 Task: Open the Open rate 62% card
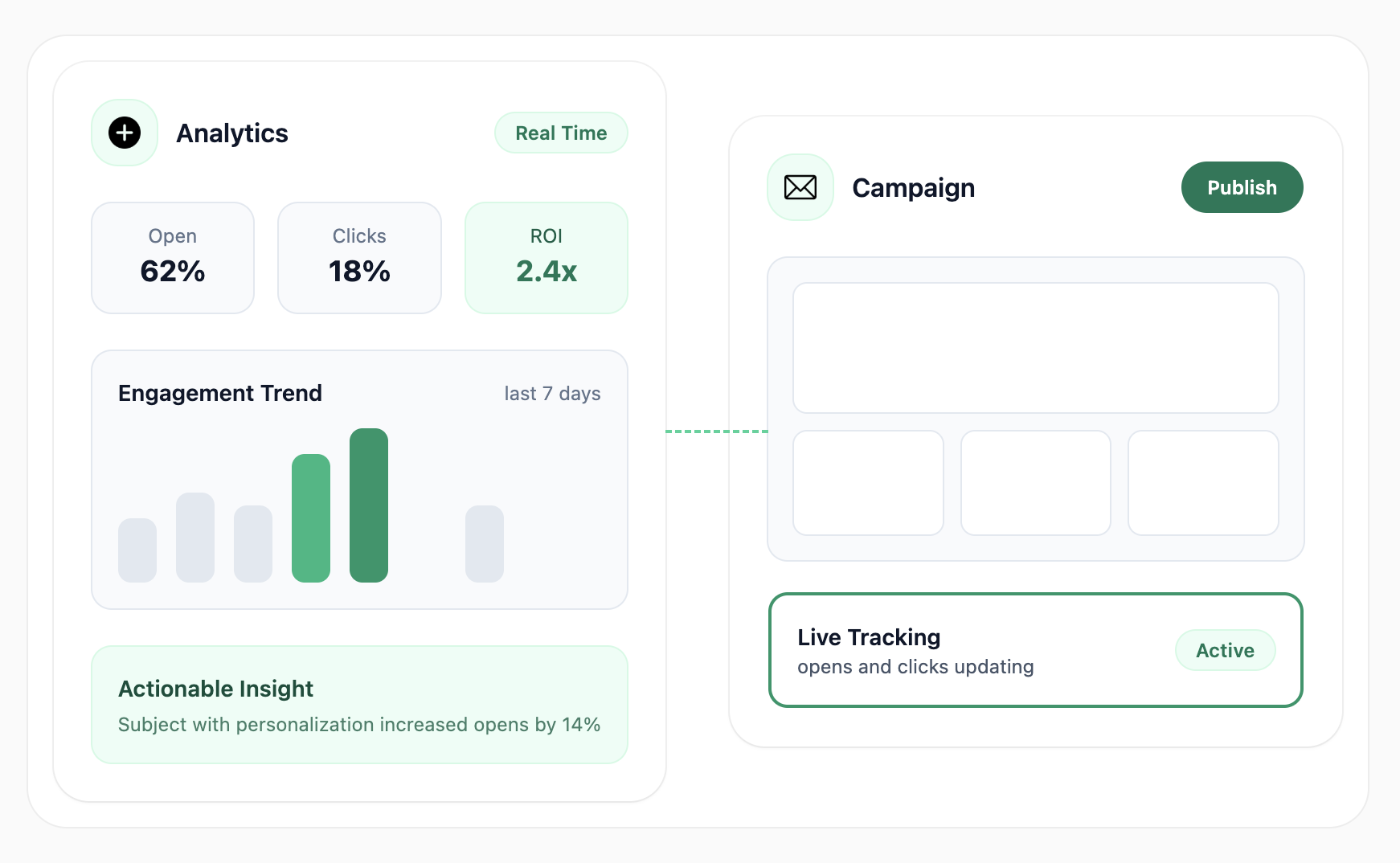(x=173, y=258)
